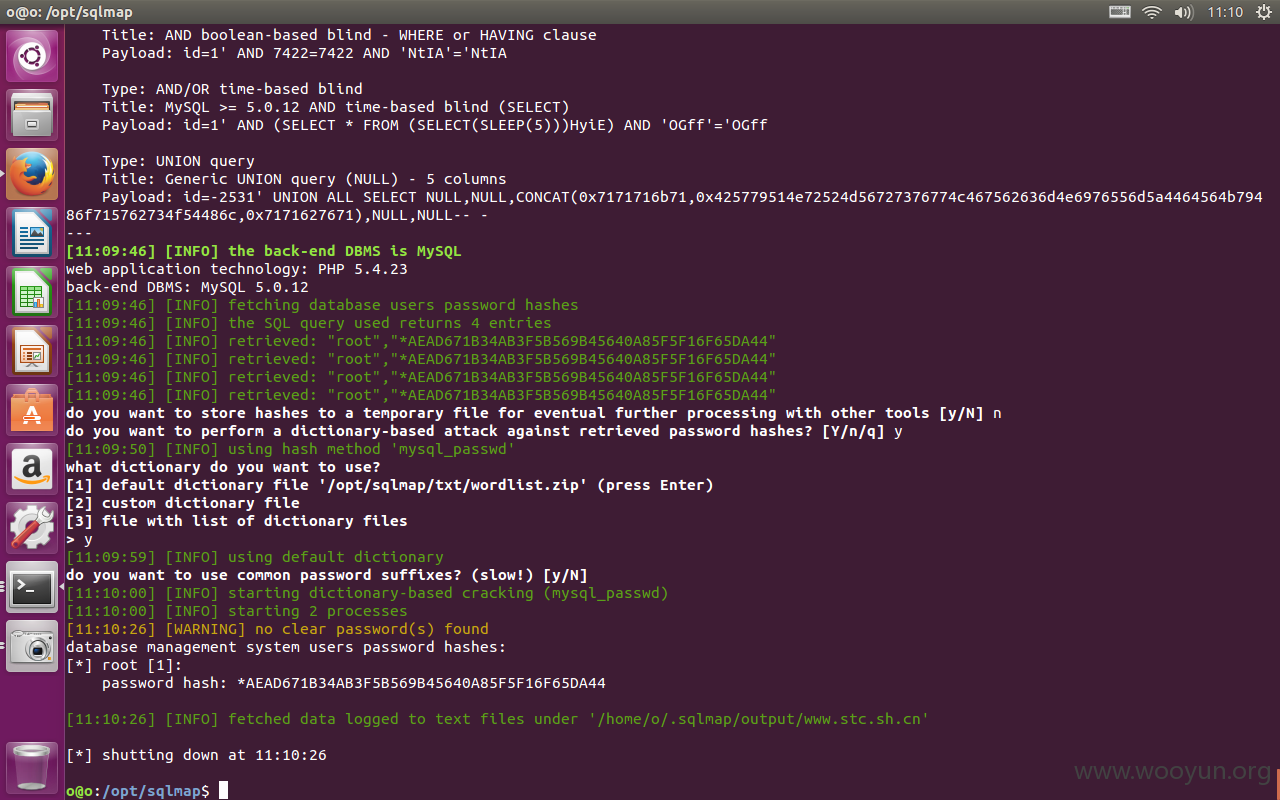1280x800 pixels.
Task: Open the clock showing 11:10
Action: coord(1225,12)
